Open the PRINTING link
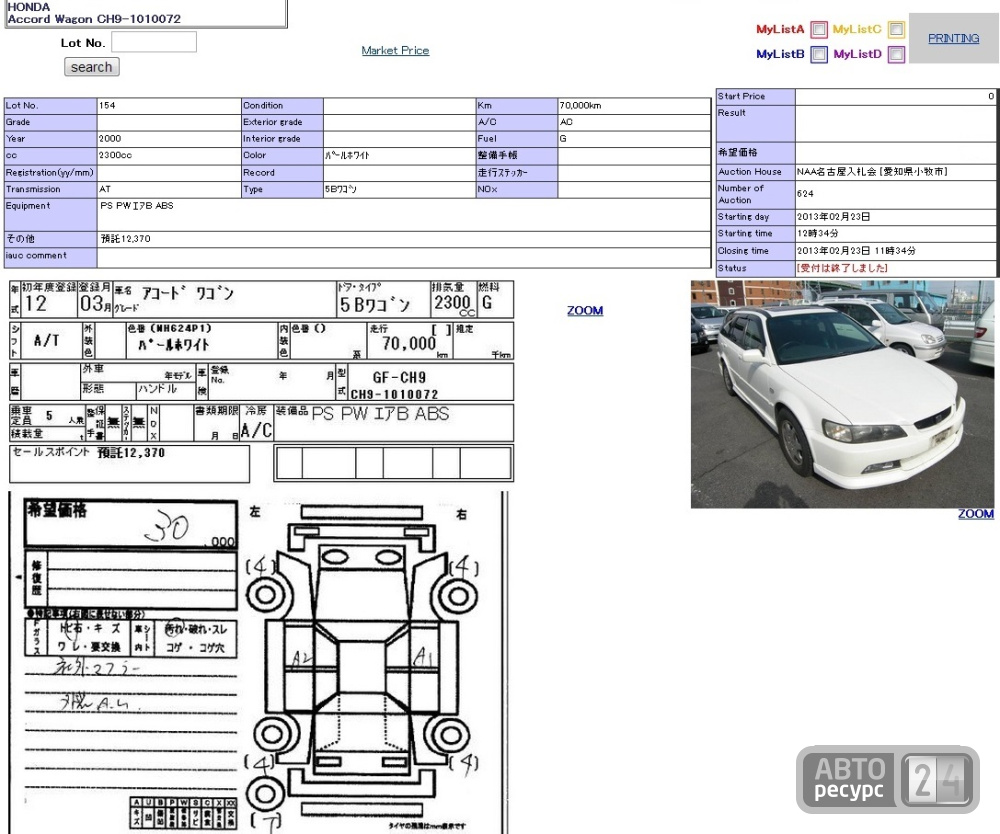Image resolution: width=1000 pixels, height=834 pixels. (953, 38)
